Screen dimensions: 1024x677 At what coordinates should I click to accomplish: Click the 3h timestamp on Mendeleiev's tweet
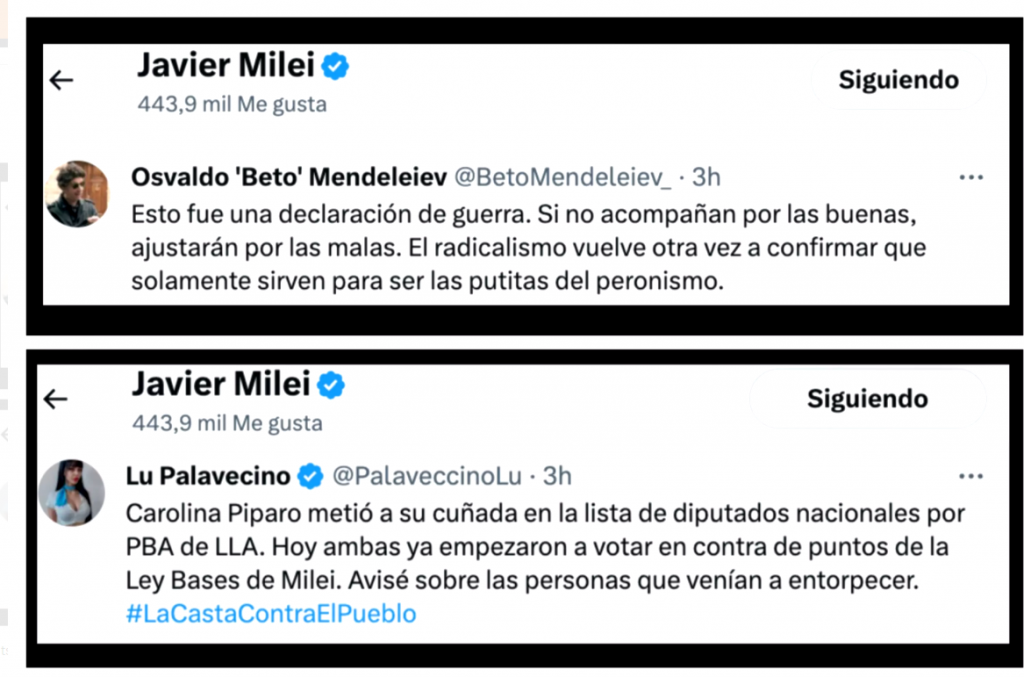[706, 177]
